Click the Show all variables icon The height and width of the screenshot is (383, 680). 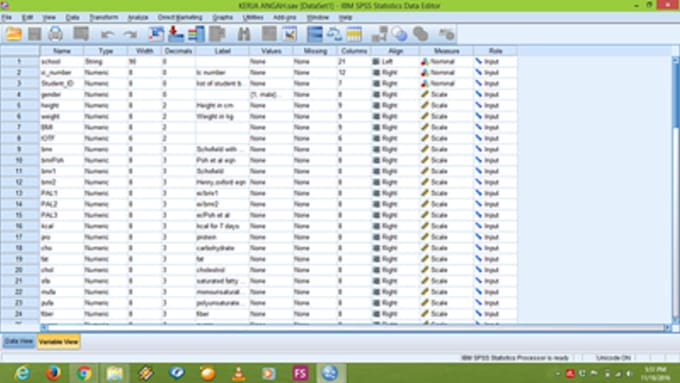click(x=420, y=34)
